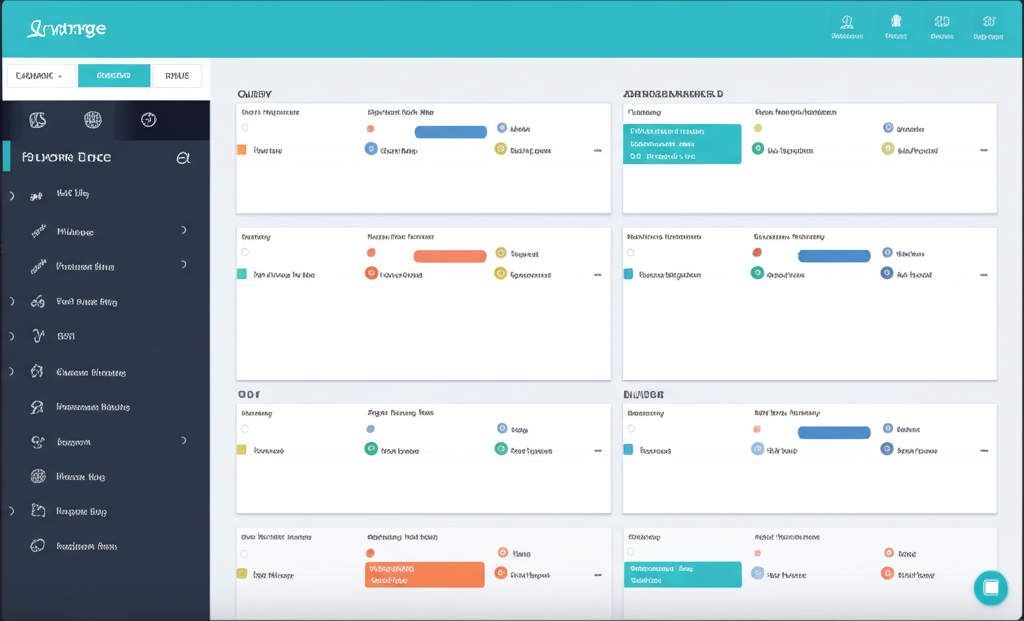Image resolution: width=1024 pixels, height=621 pixels.
Task: Expand the chevron right of the second sidebar item
Action: (x=183, y=230)
